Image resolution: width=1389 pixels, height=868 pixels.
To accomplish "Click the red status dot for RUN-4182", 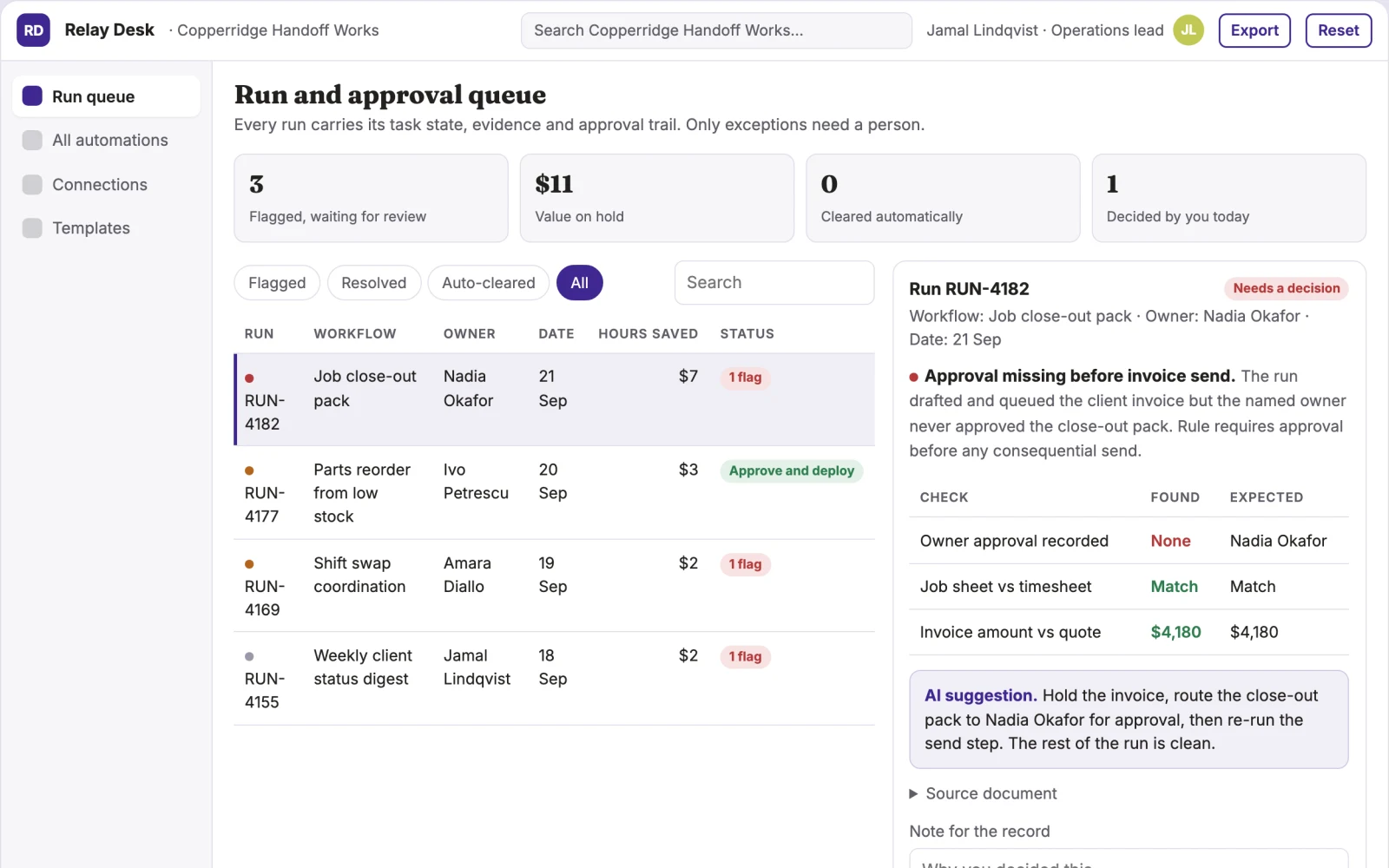I will [249, 378].
